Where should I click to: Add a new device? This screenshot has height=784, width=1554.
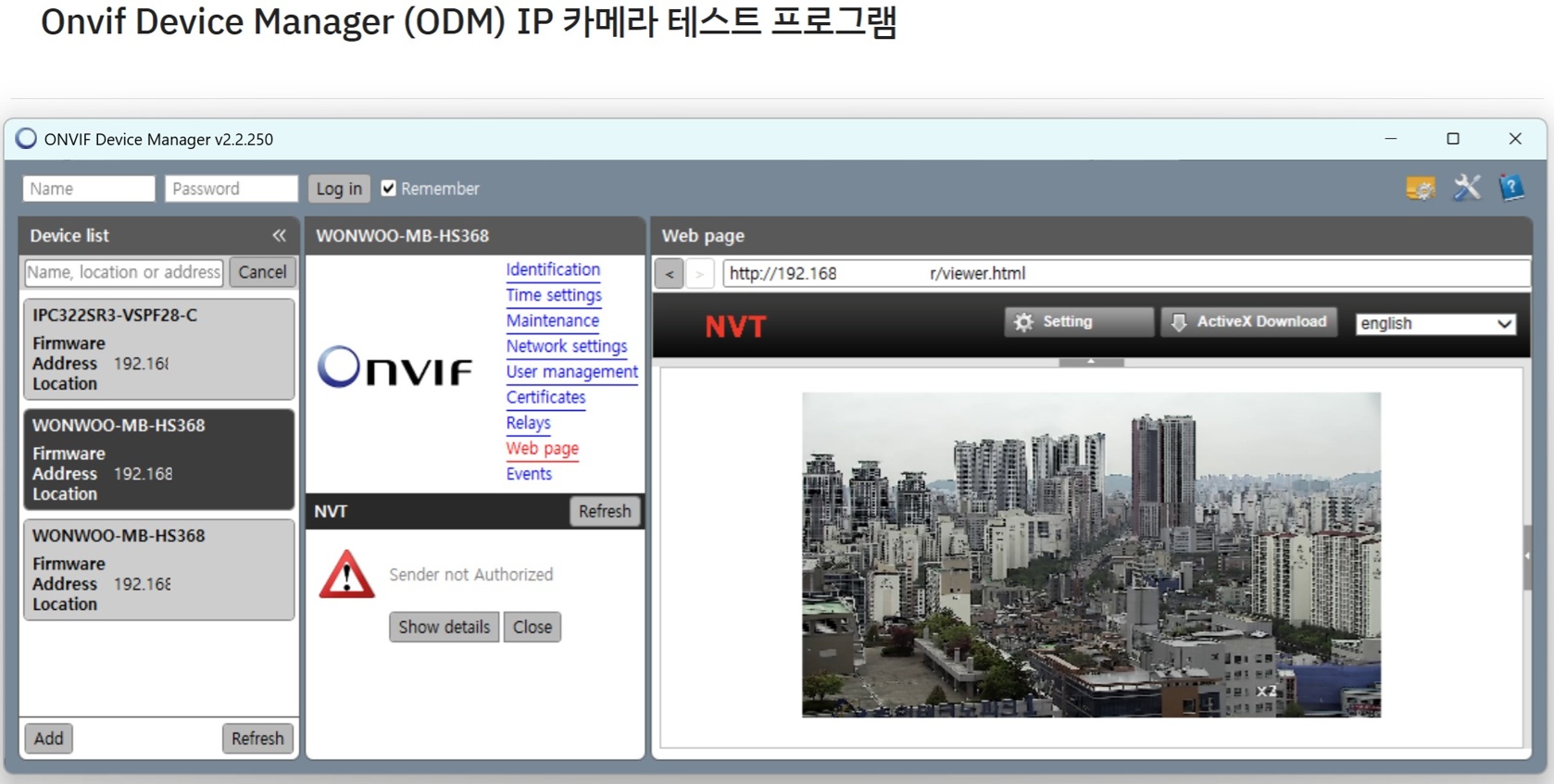(49, 739)
